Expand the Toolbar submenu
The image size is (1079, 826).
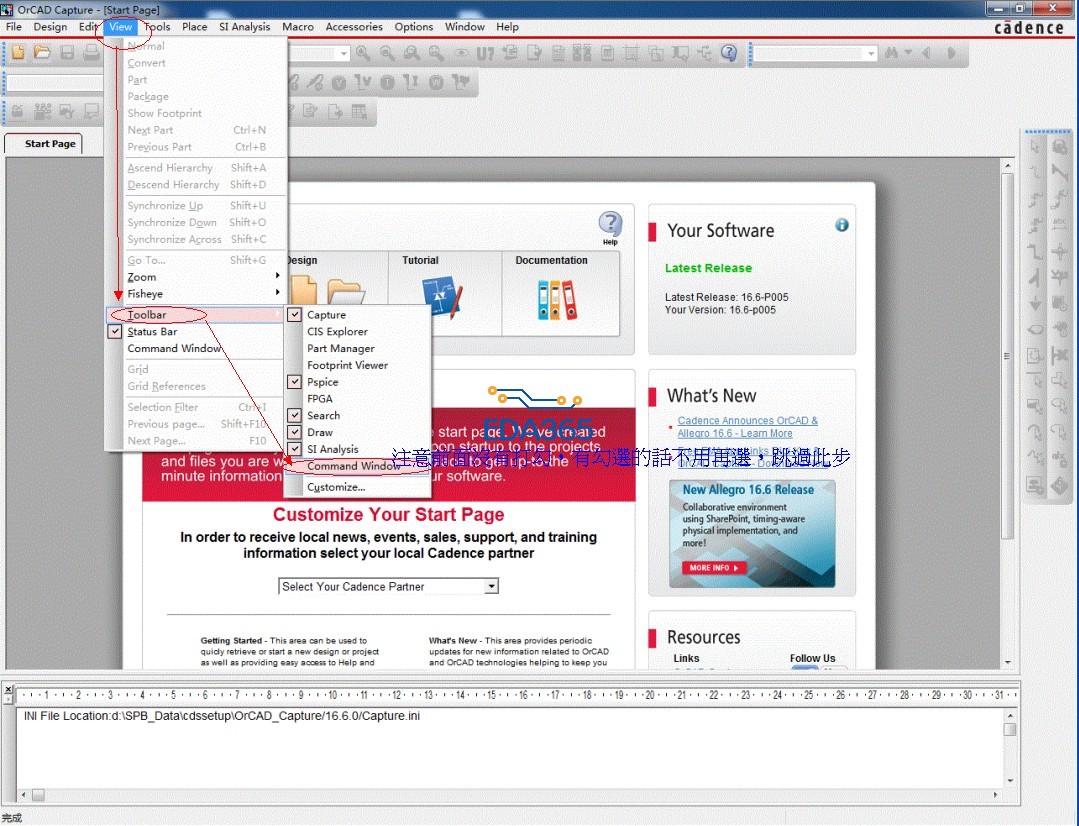(195, 315)
